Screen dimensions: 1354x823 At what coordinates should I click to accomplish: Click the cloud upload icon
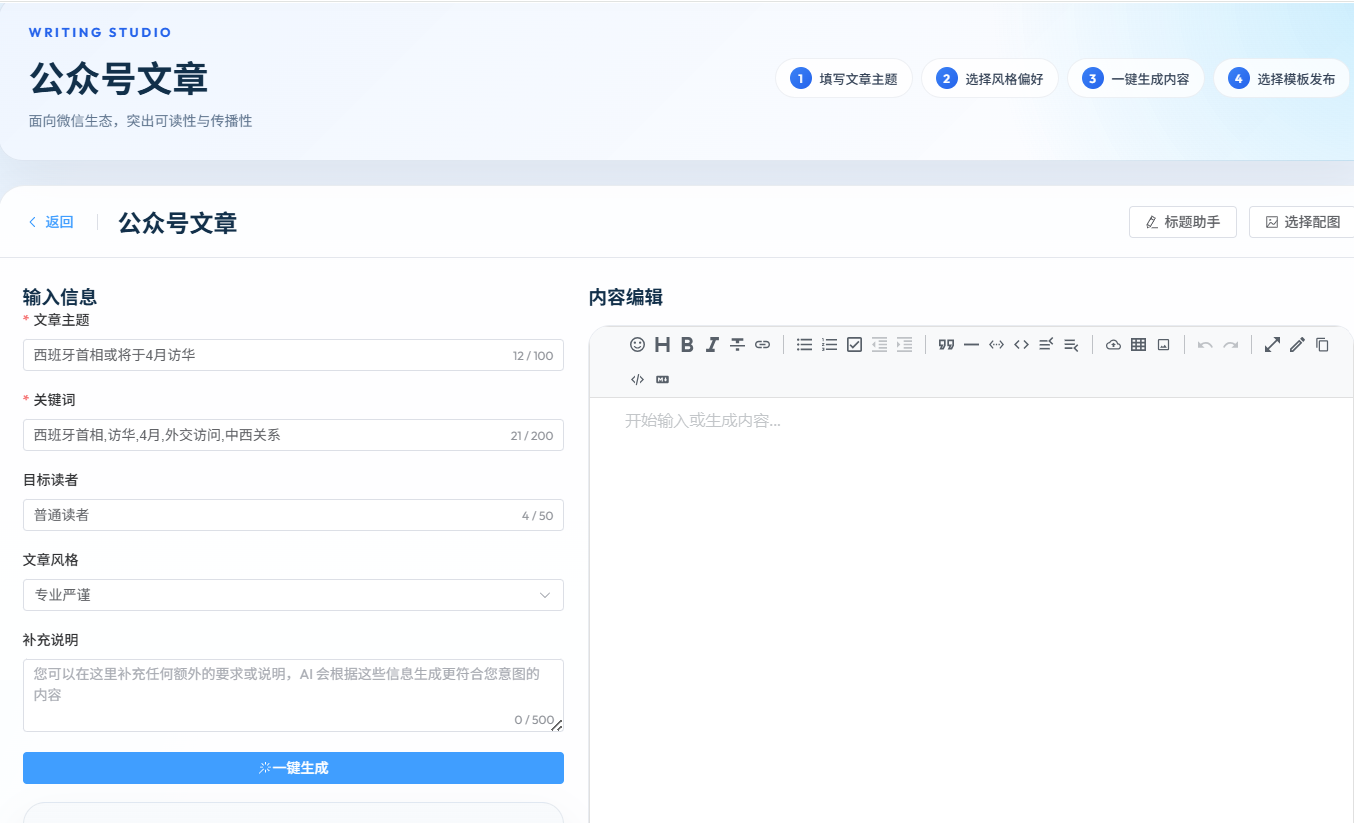click(x=1113, y=345)
